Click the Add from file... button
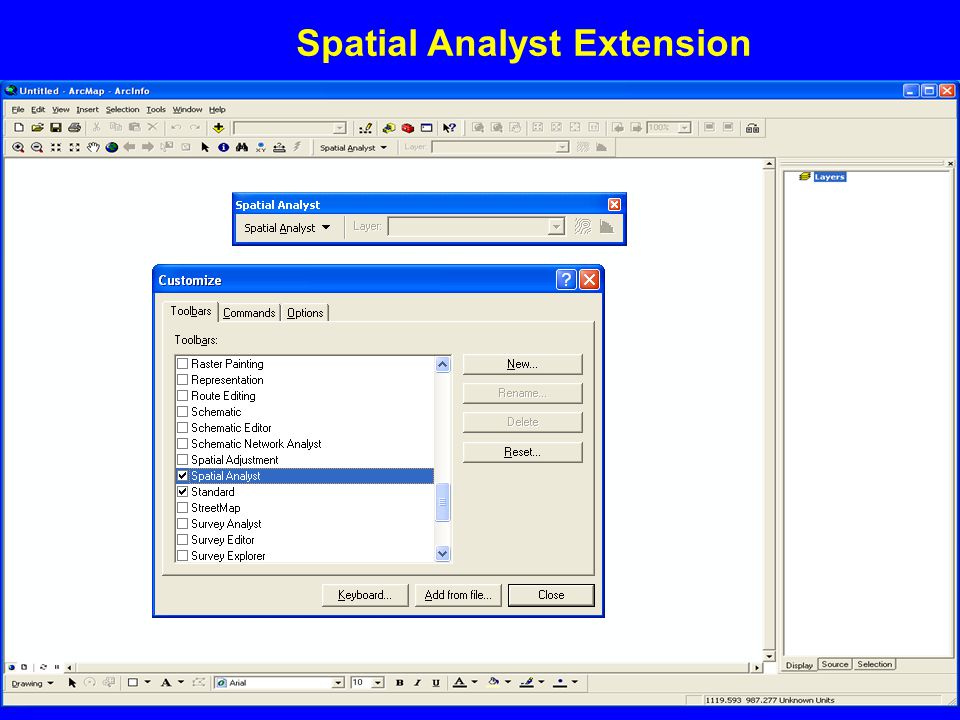This screenshot has height=720, width=960. coord(458,595)
